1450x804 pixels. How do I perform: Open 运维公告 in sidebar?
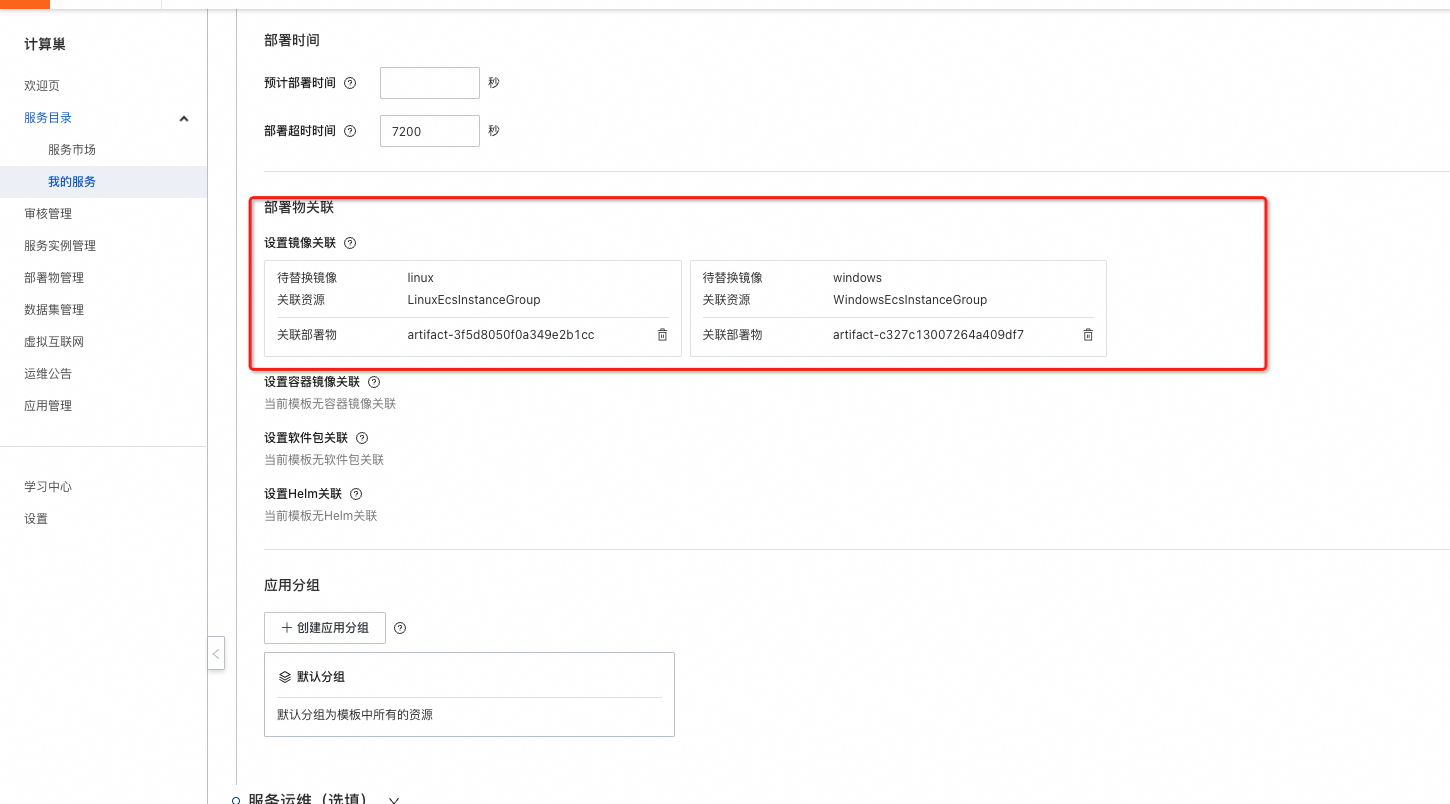[x=48, y=374]
